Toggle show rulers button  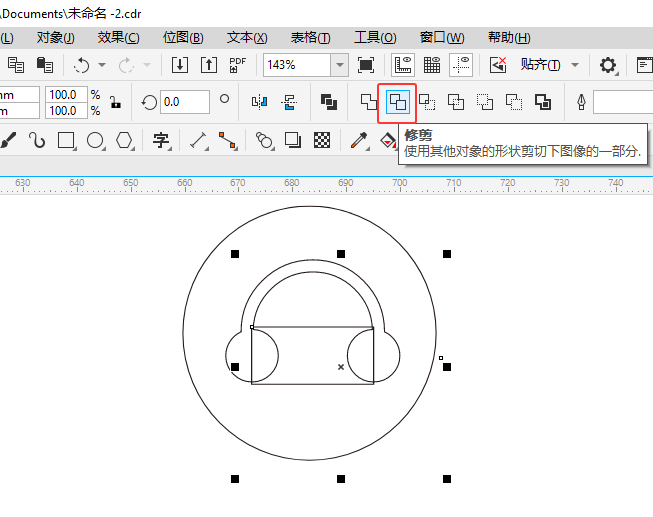403,65
